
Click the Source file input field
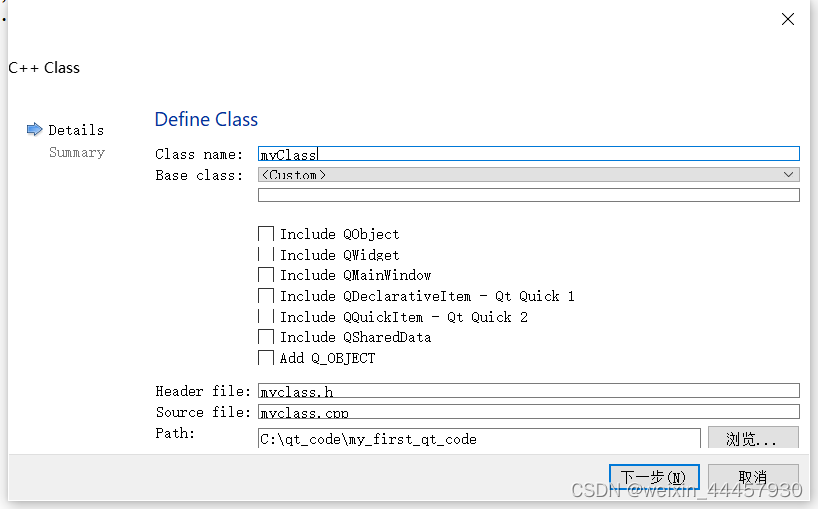pyautogui.click(x=528, y=411)
